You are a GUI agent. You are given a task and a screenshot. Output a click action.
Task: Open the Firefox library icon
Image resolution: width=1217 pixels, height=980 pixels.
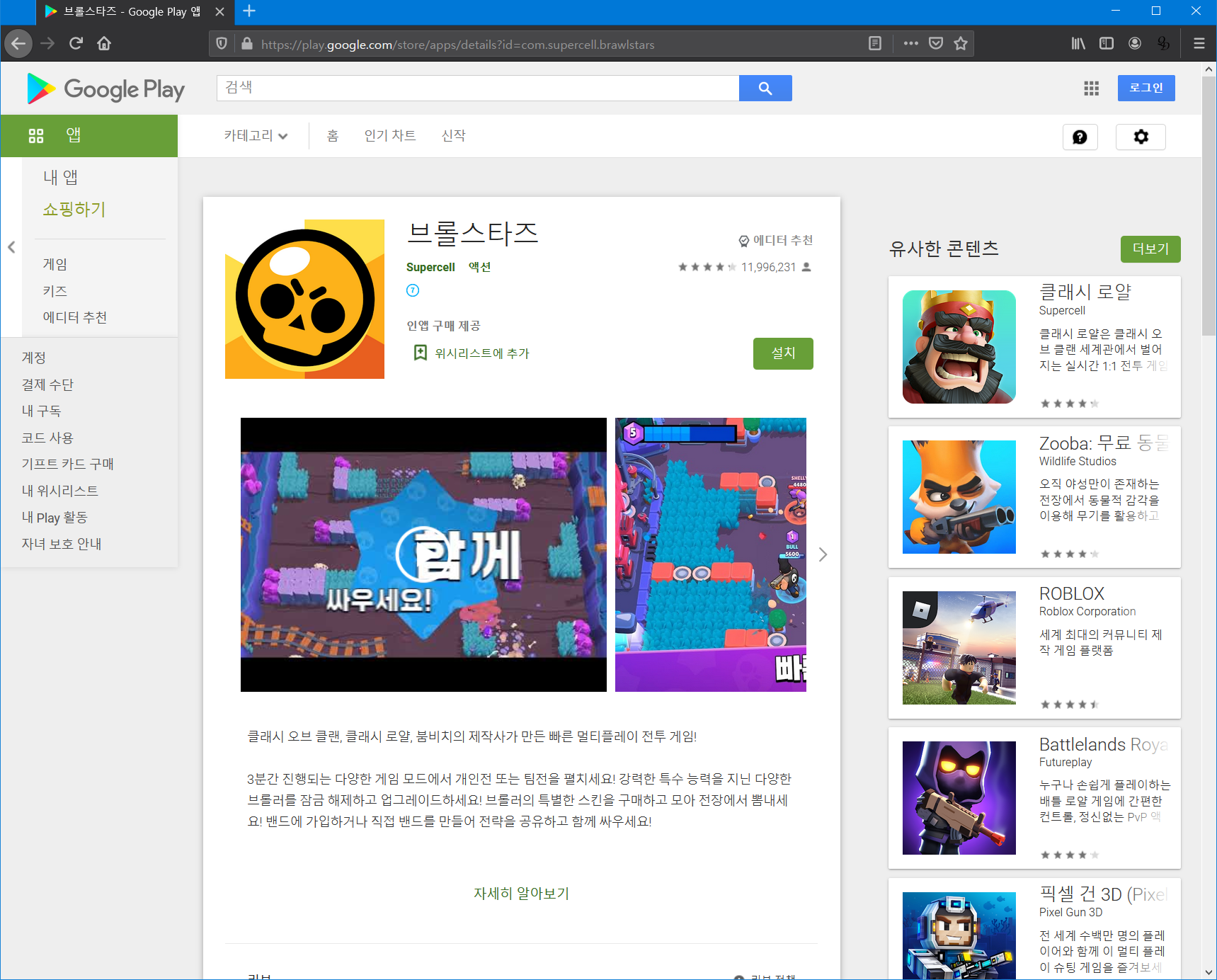(x=1078, y=44)
